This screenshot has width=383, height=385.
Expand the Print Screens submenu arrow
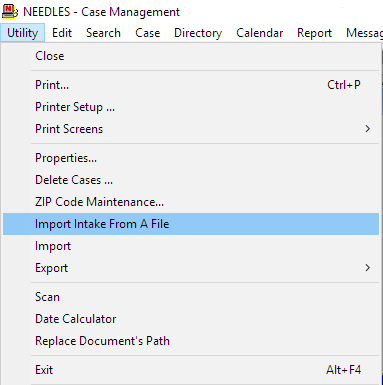click(x=367, y=129)
